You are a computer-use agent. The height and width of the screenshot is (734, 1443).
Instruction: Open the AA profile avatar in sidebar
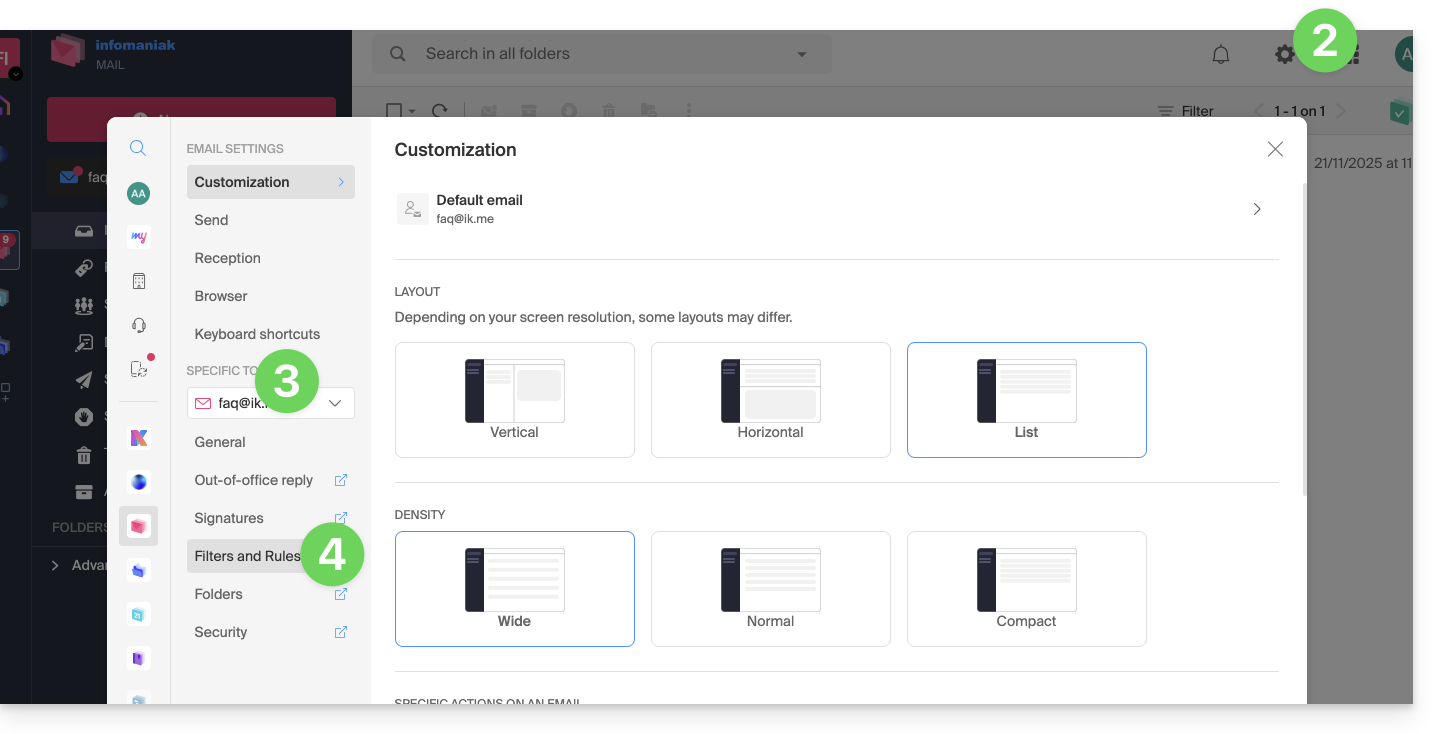pos(138,194)
